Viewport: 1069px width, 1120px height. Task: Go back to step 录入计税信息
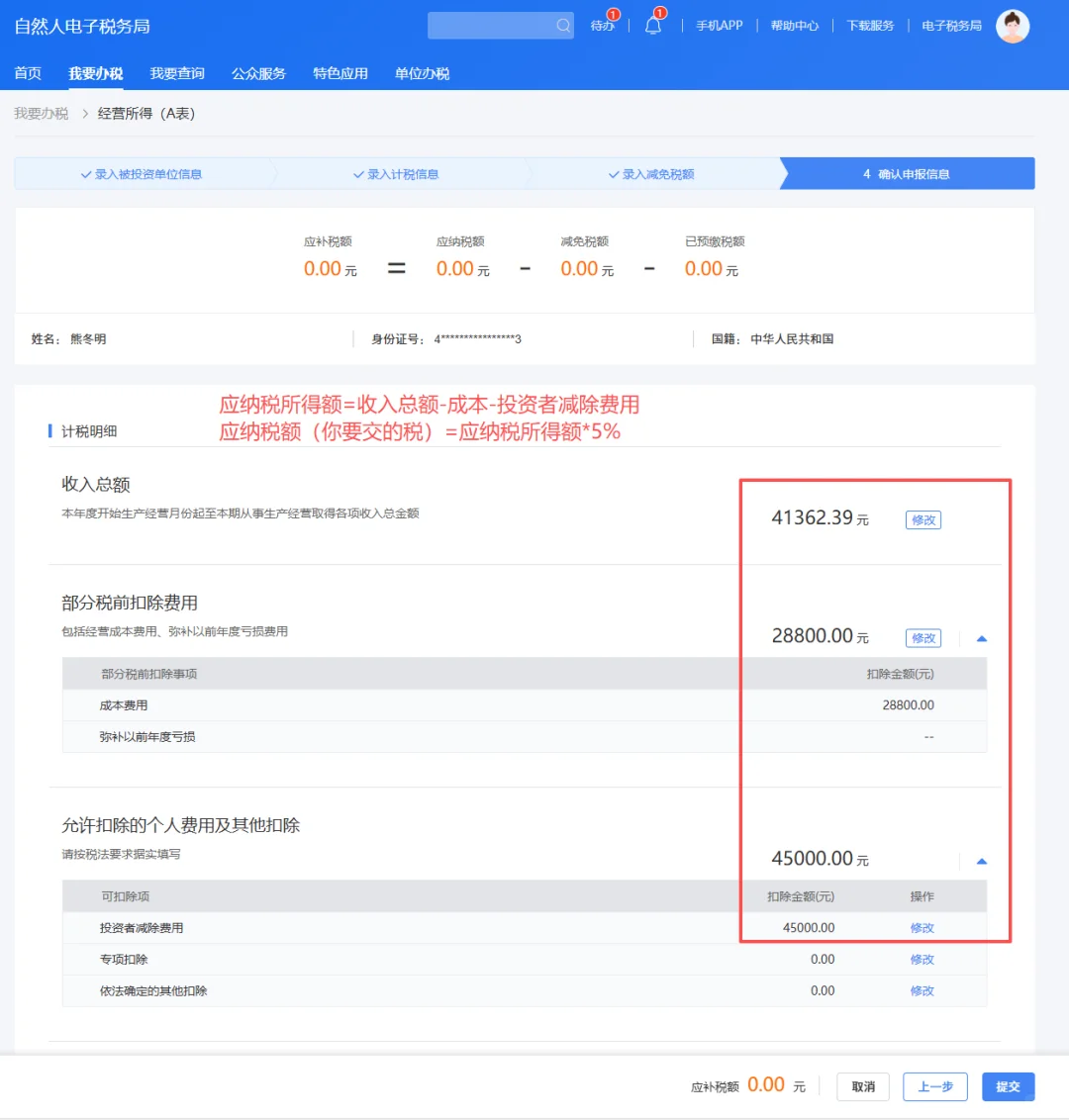pos(400,173)
